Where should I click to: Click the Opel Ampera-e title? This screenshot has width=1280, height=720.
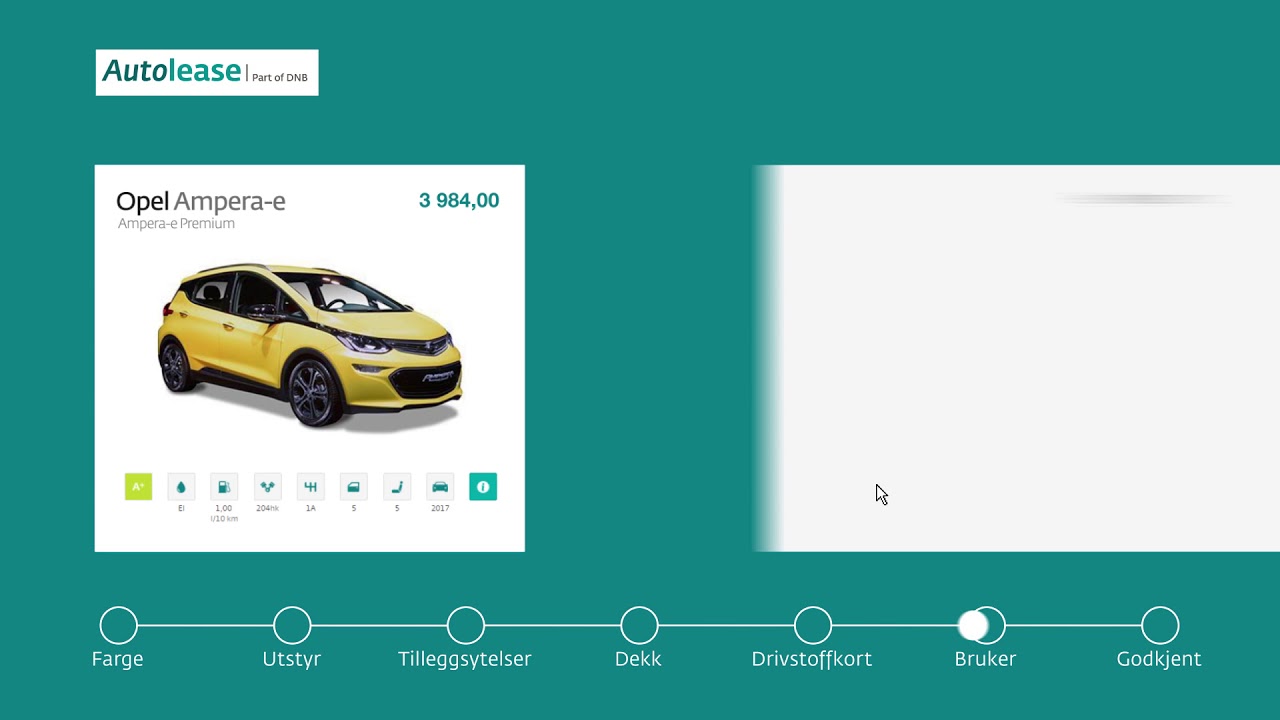(x=201, y=202)
